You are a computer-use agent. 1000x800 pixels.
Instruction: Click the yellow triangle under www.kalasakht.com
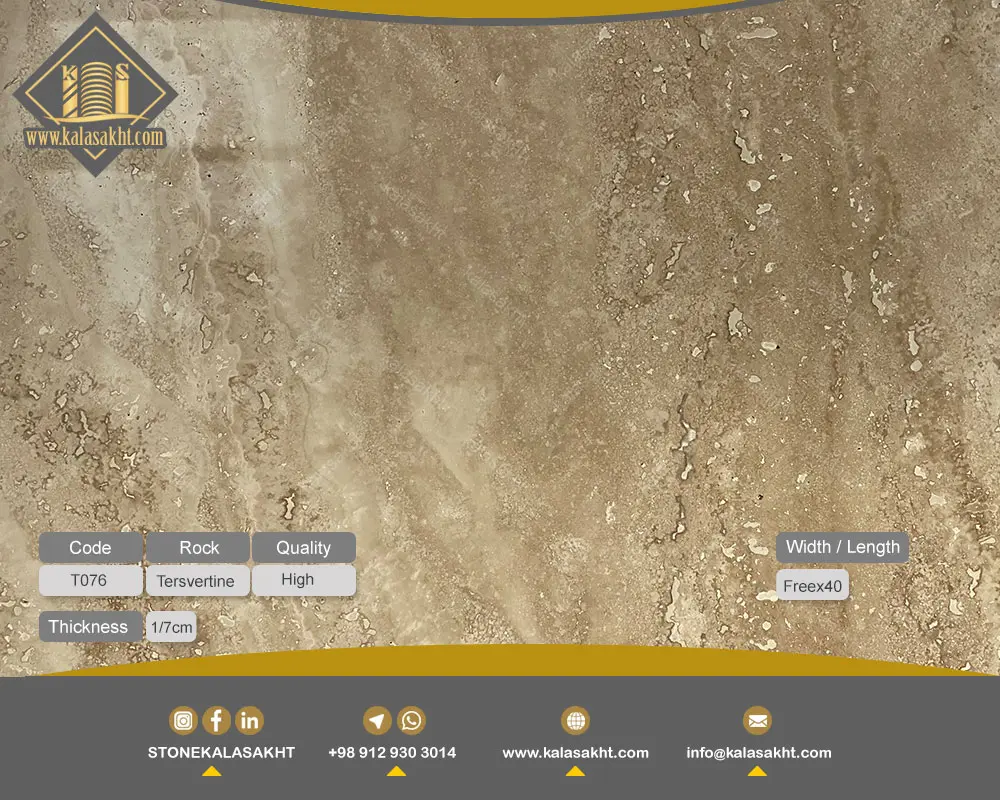(575, 771)
